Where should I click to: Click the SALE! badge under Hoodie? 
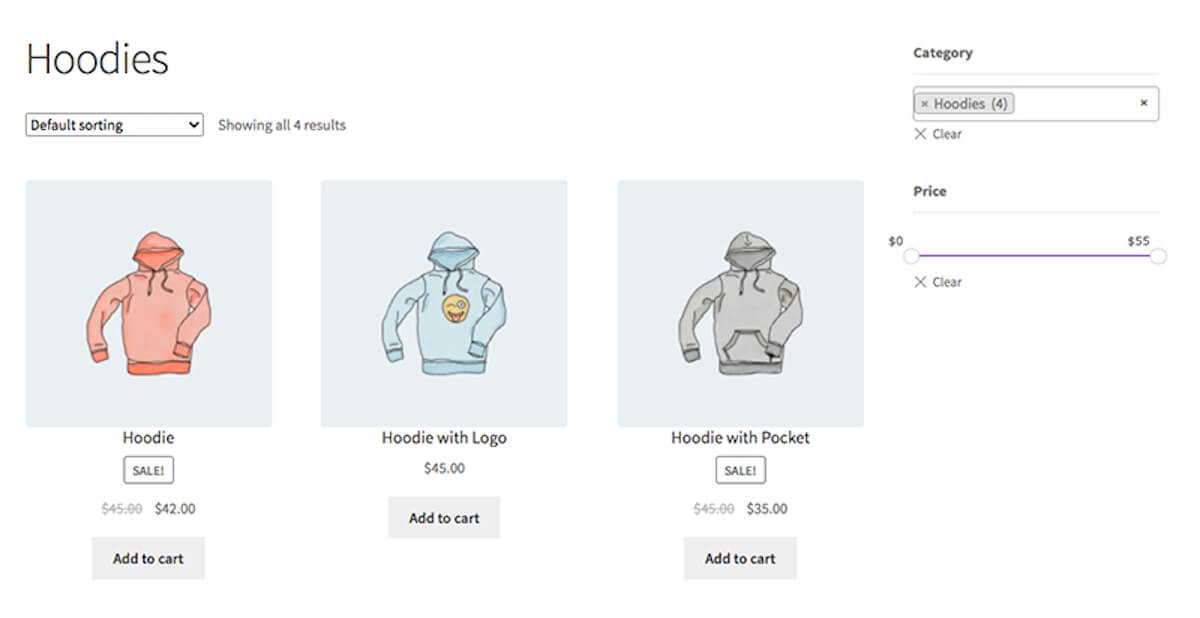[x=148, y=470]
